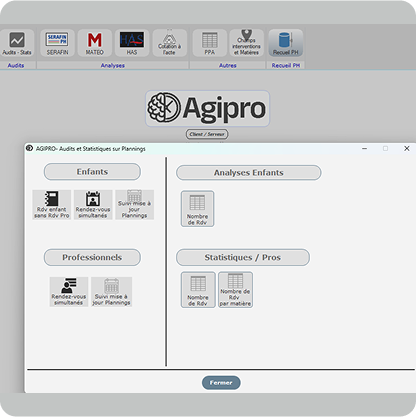416x417 pixels.
Task: Select the Recueil PH database icon
Action: (x=286, y=43)
